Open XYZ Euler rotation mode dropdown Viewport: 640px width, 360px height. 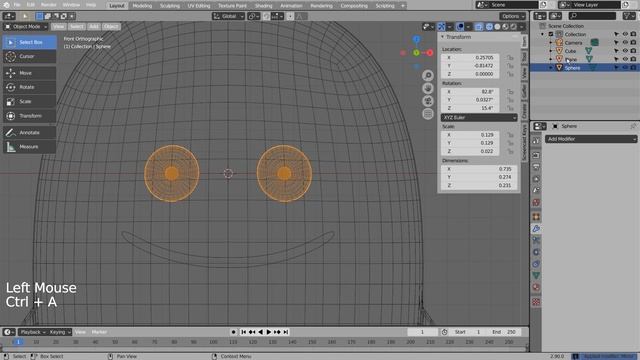[x=479, y=118]
